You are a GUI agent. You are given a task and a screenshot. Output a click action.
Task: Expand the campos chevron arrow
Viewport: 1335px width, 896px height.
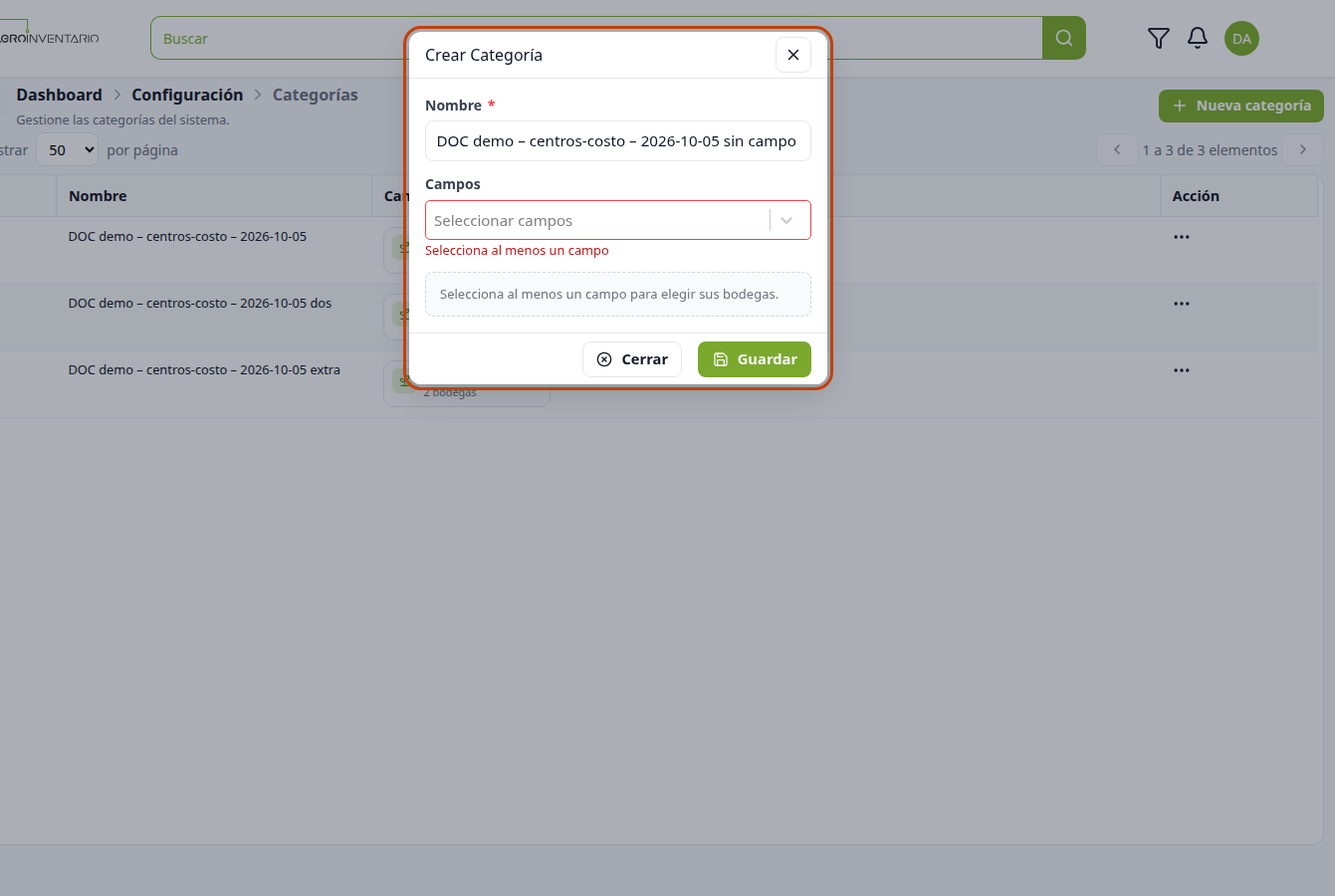click(x=786, y=220)
